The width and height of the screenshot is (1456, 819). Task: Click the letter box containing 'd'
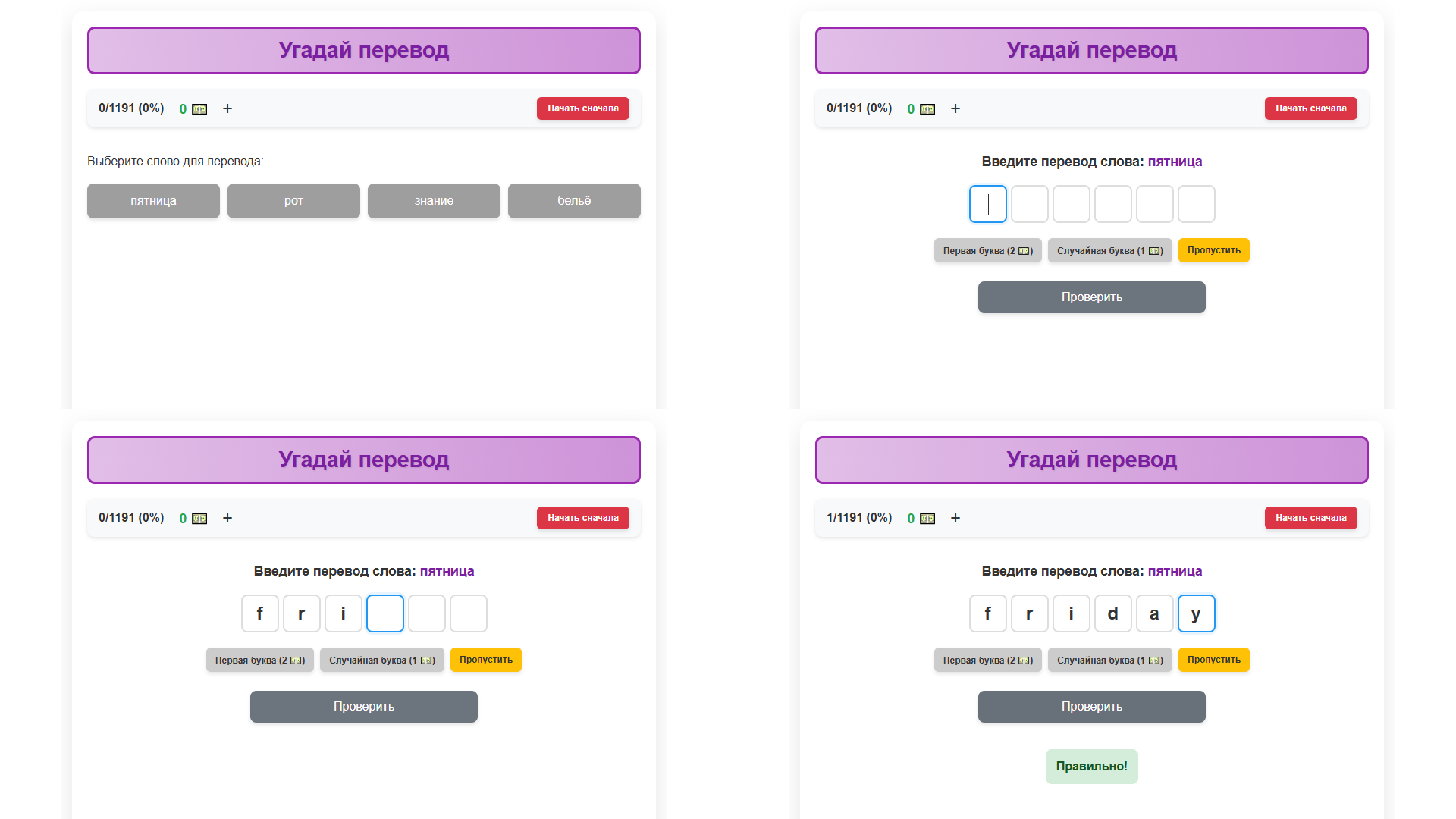tap(1112, 613)
